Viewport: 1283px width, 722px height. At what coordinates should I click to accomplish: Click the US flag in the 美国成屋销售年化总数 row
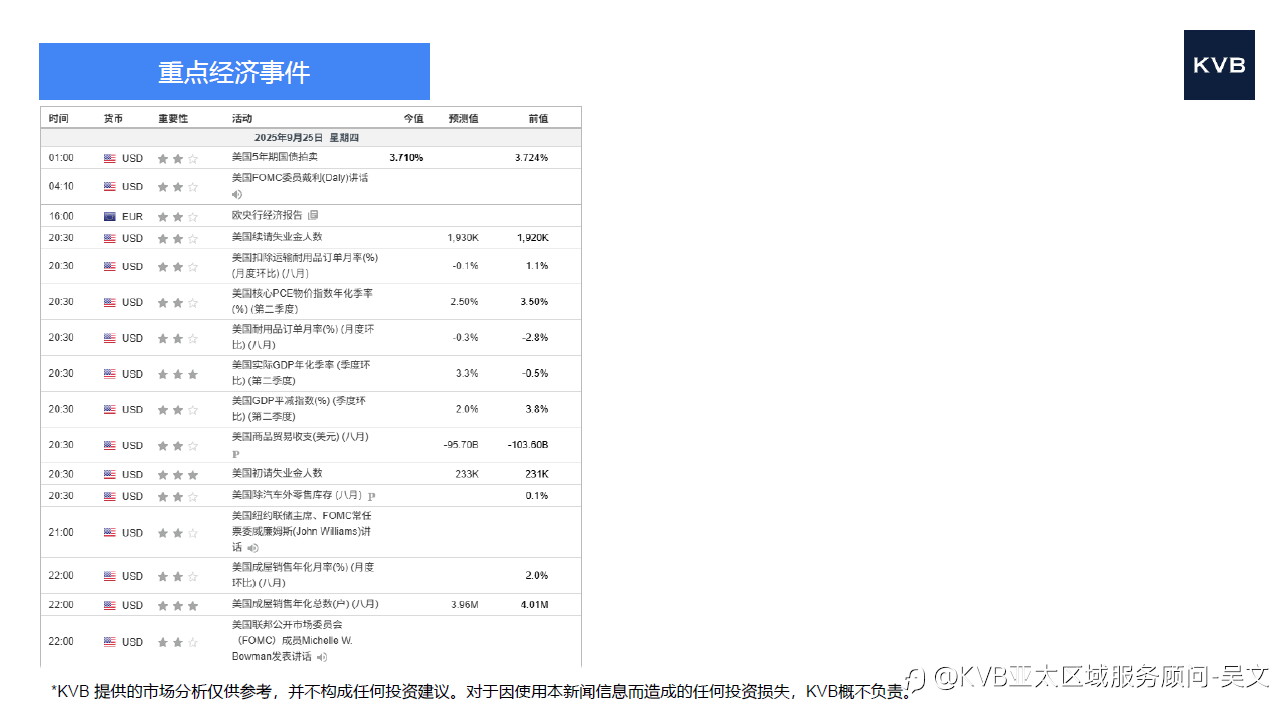110,605
